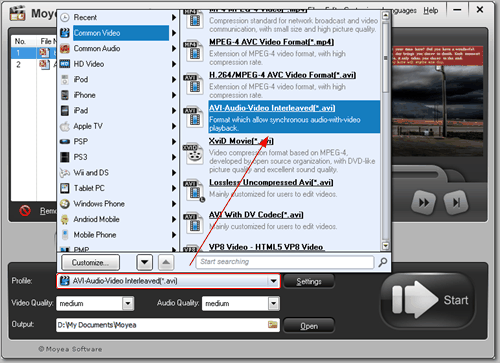Viewport: 500px width, 363px height.
Task: Select file row number 2
Action: (33, 64)
